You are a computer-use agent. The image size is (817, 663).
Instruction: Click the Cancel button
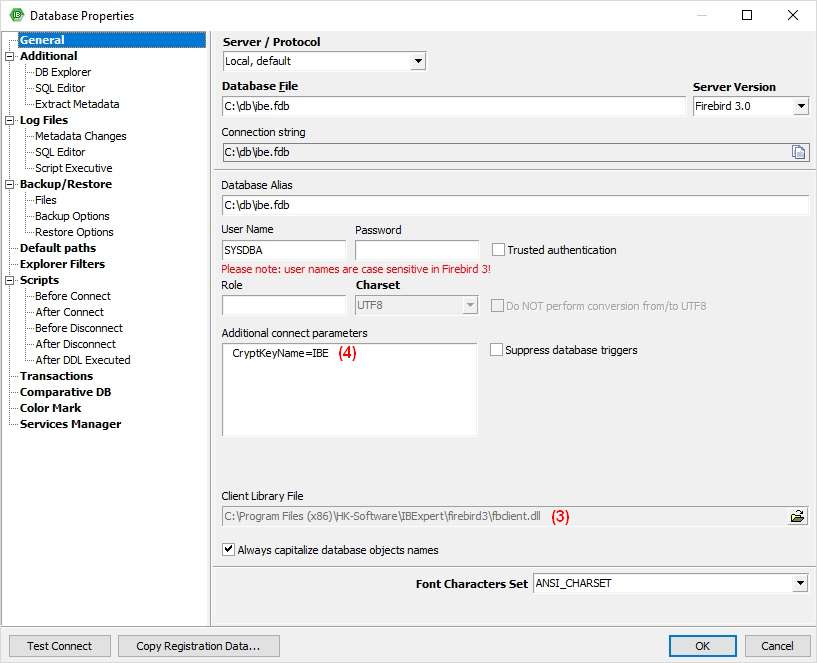click(x=777, y=646)
